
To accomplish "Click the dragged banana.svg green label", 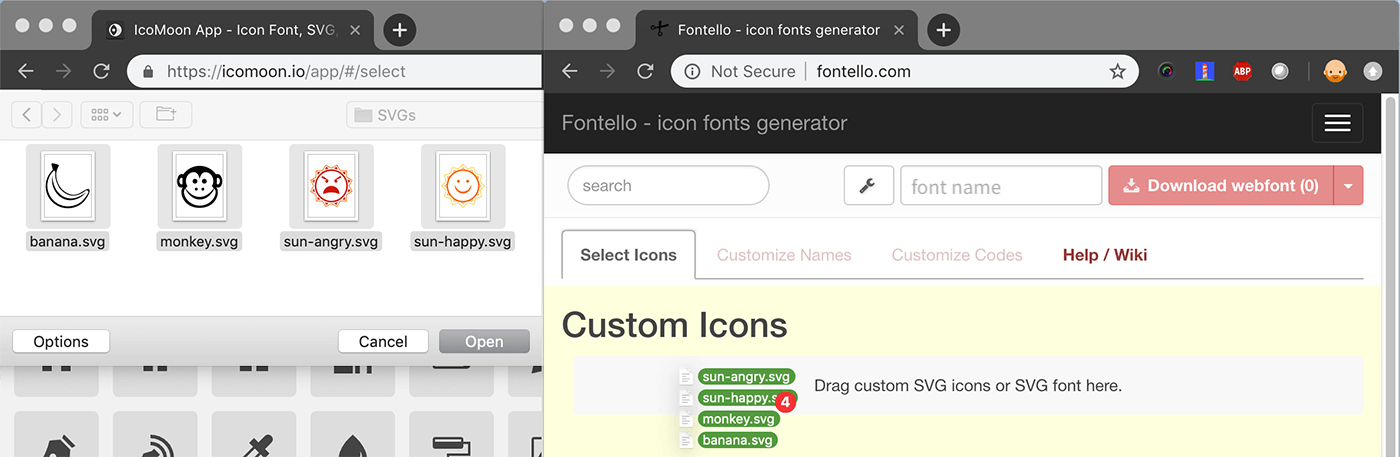I will tap(738, 440).
